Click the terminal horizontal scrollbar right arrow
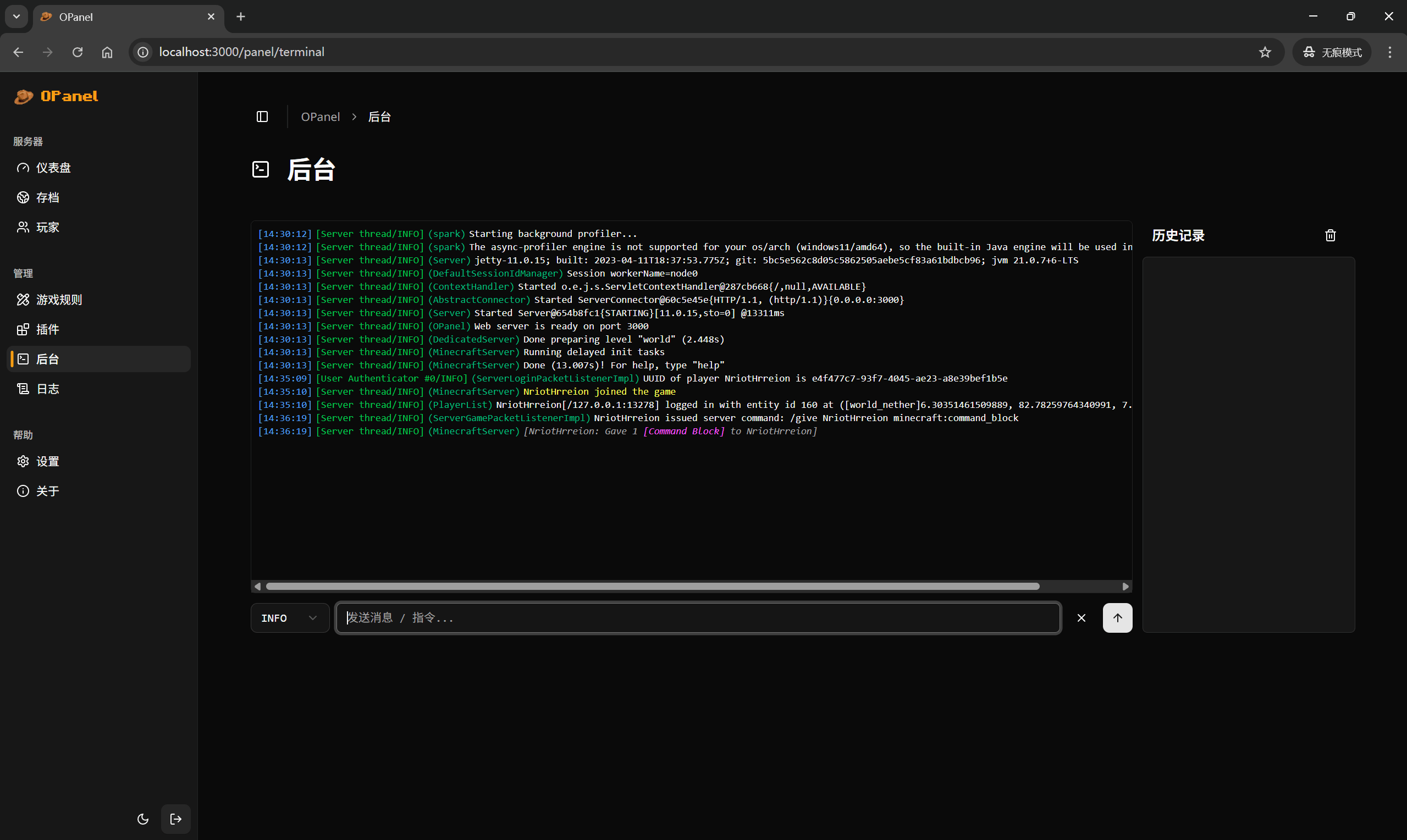The height and width of the screenshot is (840, 1407). coord(1125,586)
